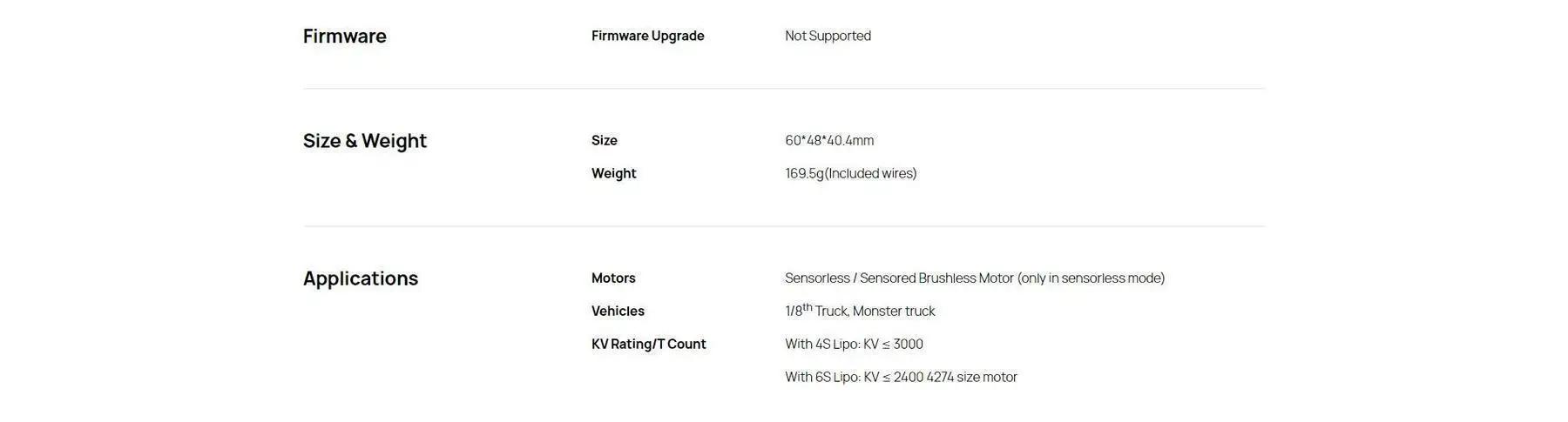
Task: Click the divider line below the Firmware section
Action: pyautogui.click(x=784, y=88)
